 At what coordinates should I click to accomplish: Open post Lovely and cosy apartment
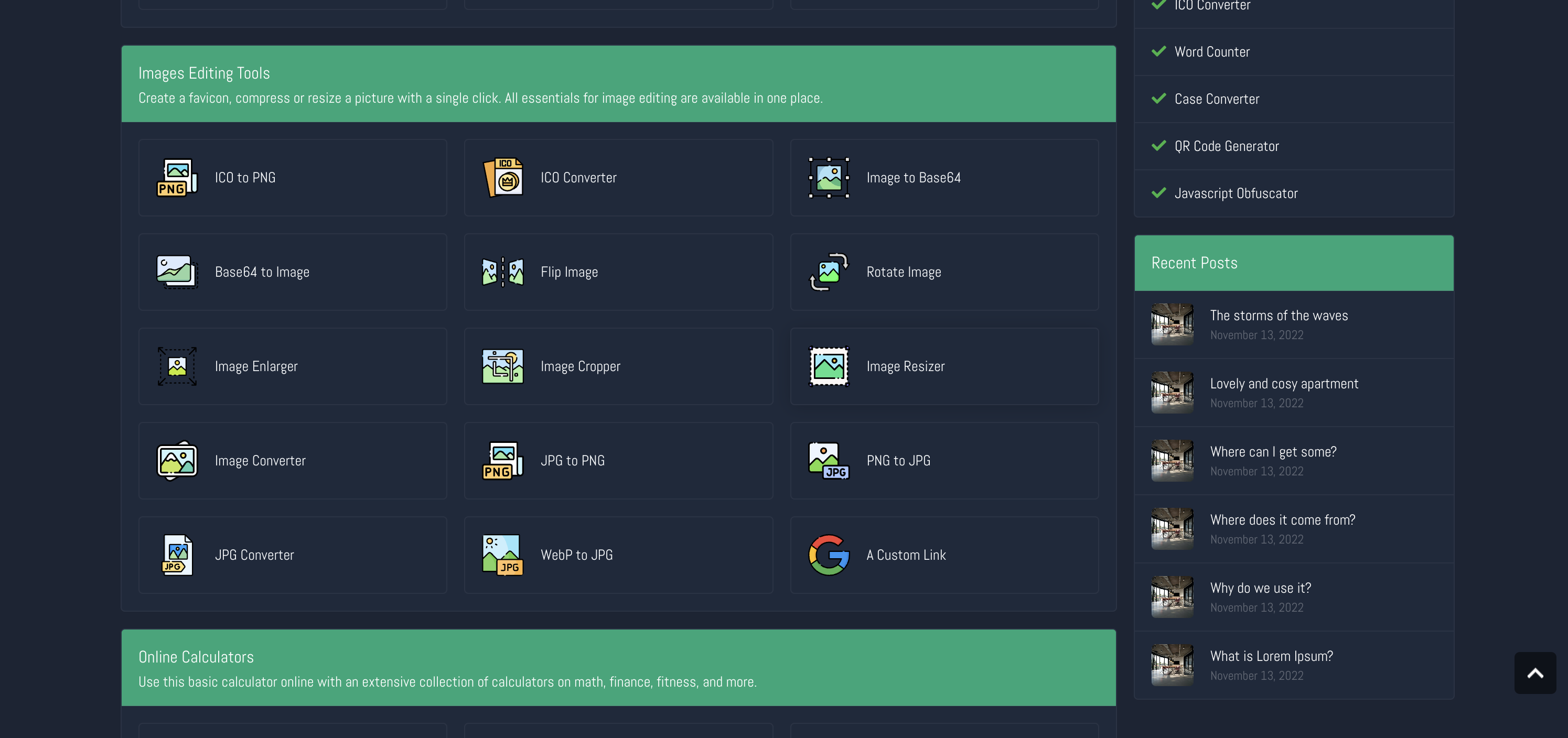pos(1284,383)
